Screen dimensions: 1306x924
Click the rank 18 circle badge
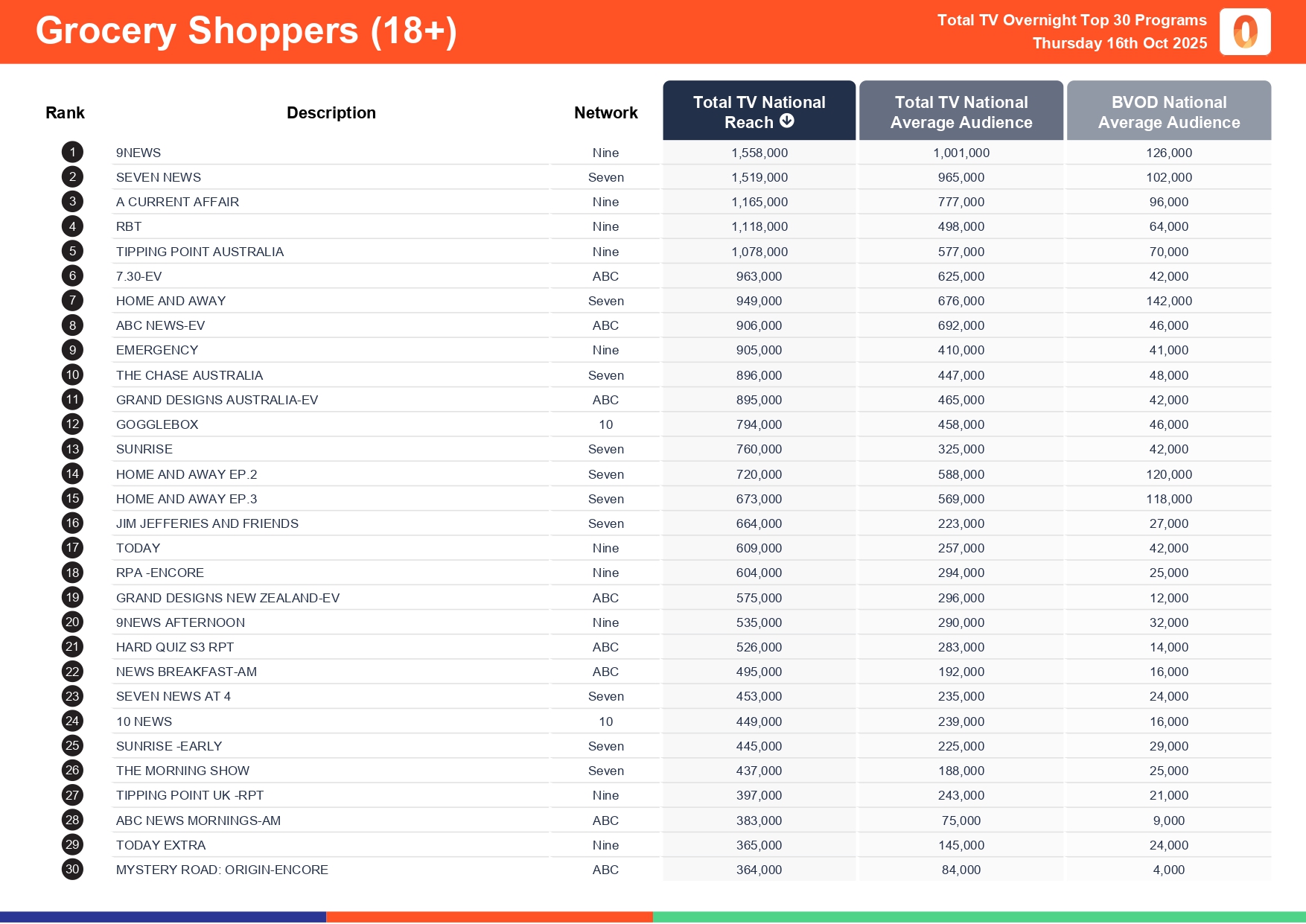tap(72, 573)
